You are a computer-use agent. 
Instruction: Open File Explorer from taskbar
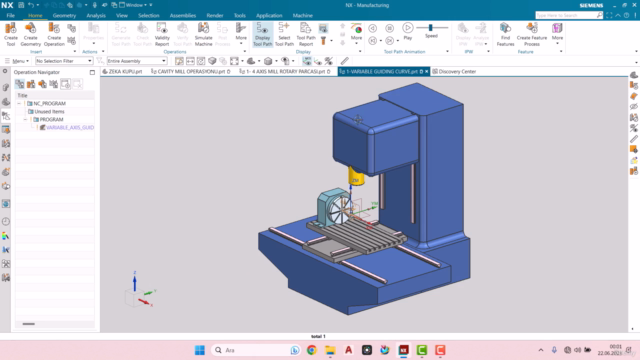coord(330,350)
